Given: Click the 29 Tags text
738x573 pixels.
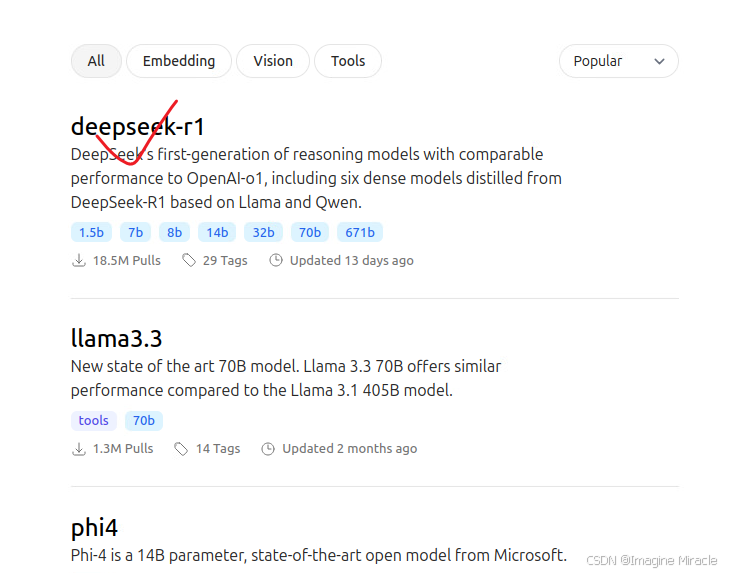Looking at the screenshot, I should (x=225, y=260).
